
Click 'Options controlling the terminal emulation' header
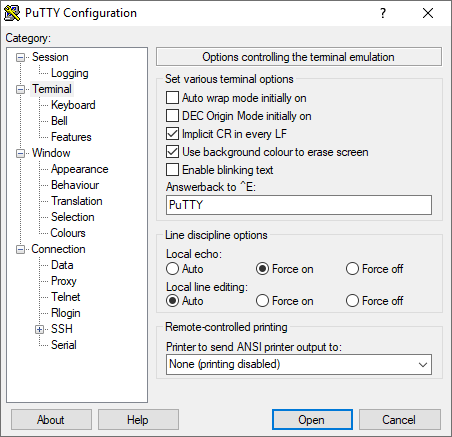click(x=299, y=57)
